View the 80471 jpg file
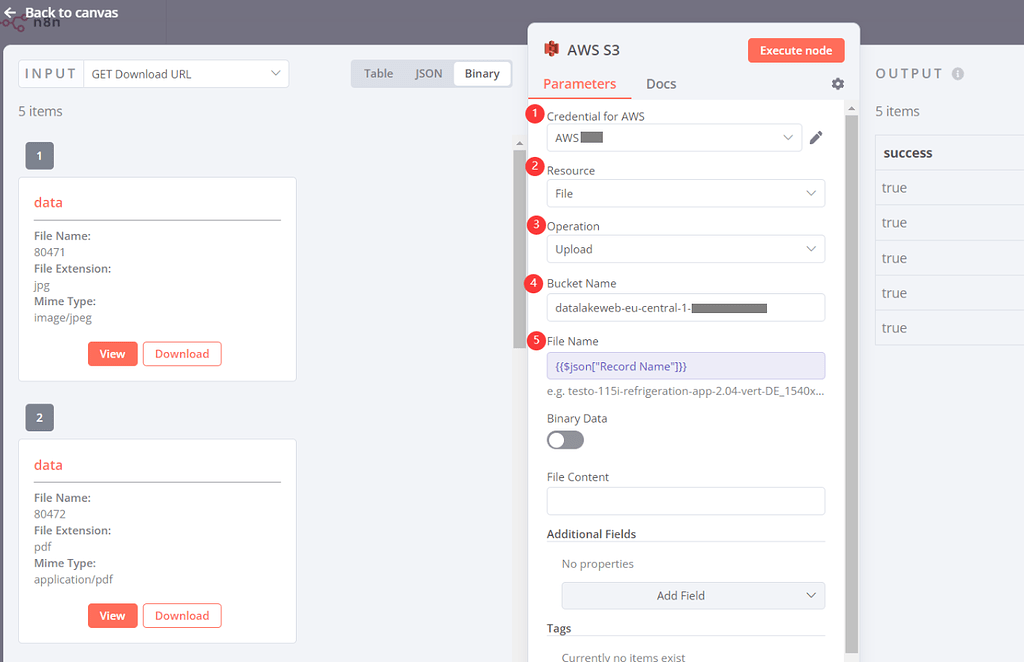1024x662 pixels. point(112,353)
